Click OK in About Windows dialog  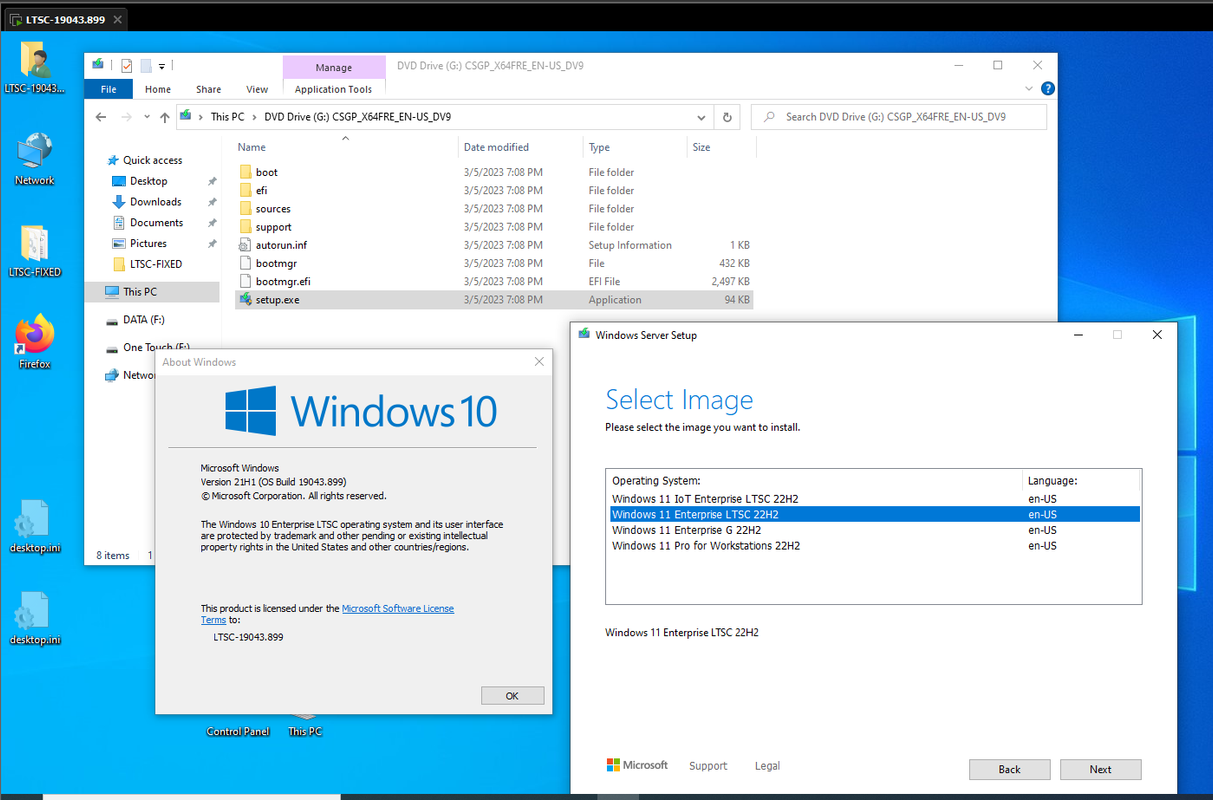512,696
